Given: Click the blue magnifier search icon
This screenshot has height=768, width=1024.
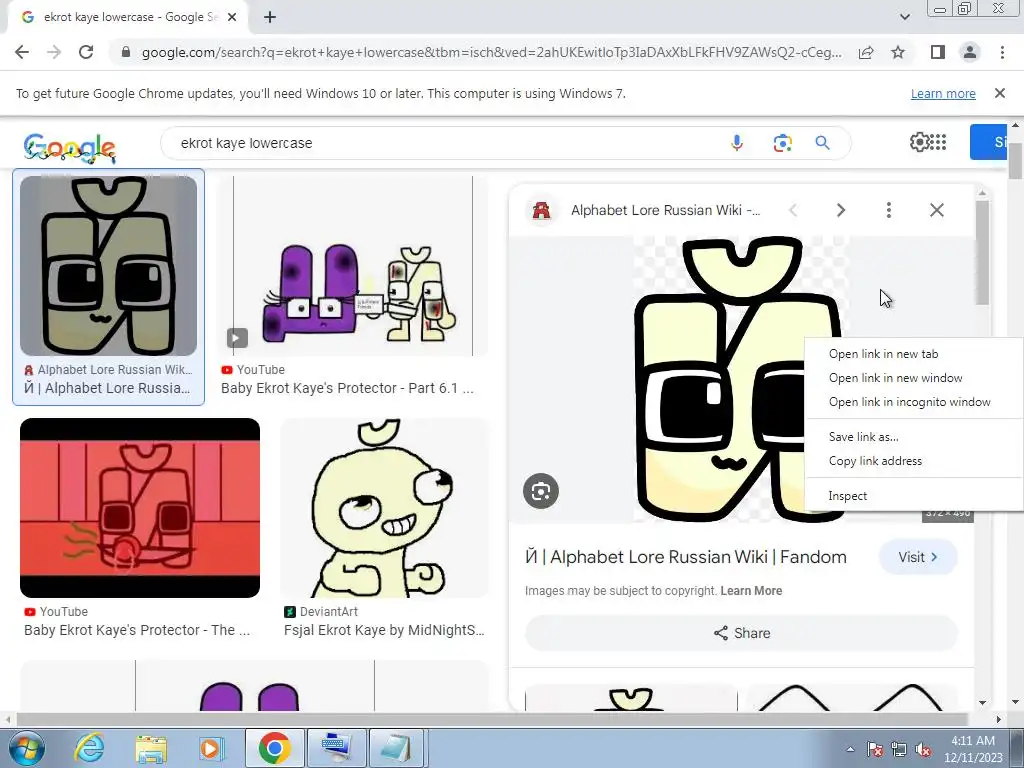Looking at the screenshot, I should [822, 143].
